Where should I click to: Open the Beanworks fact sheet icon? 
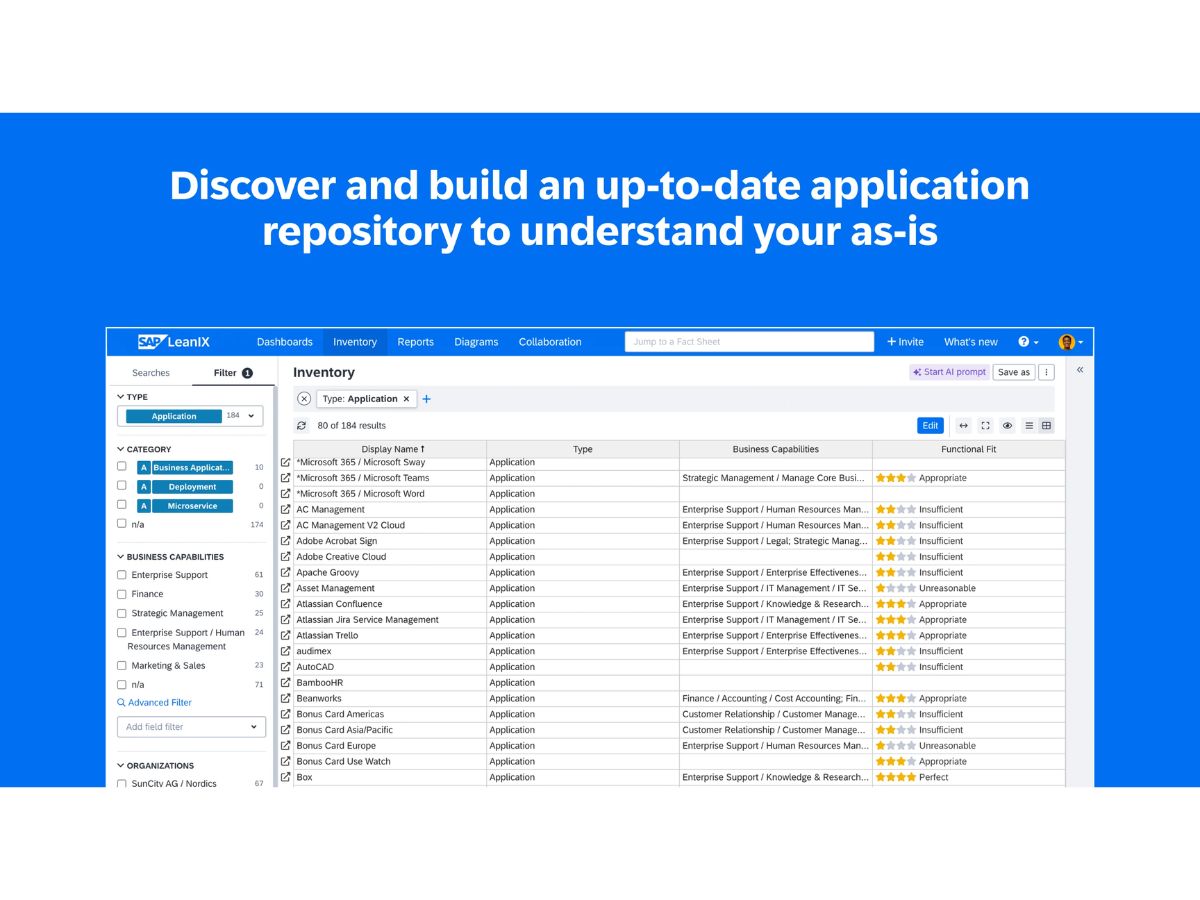click(x=286, y=698)
